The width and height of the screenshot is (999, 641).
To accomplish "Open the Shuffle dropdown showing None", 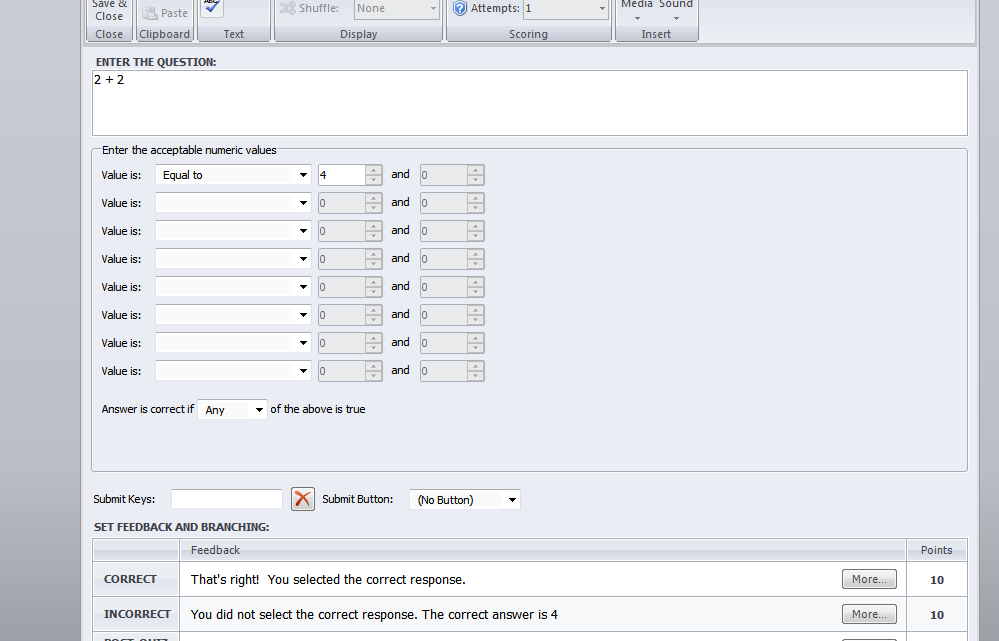I will tap(397, 8).
